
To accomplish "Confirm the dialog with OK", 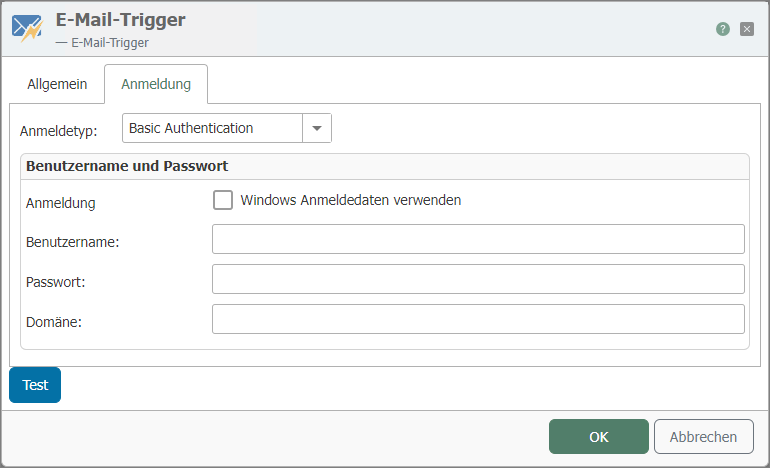I will tap(598, 437).
